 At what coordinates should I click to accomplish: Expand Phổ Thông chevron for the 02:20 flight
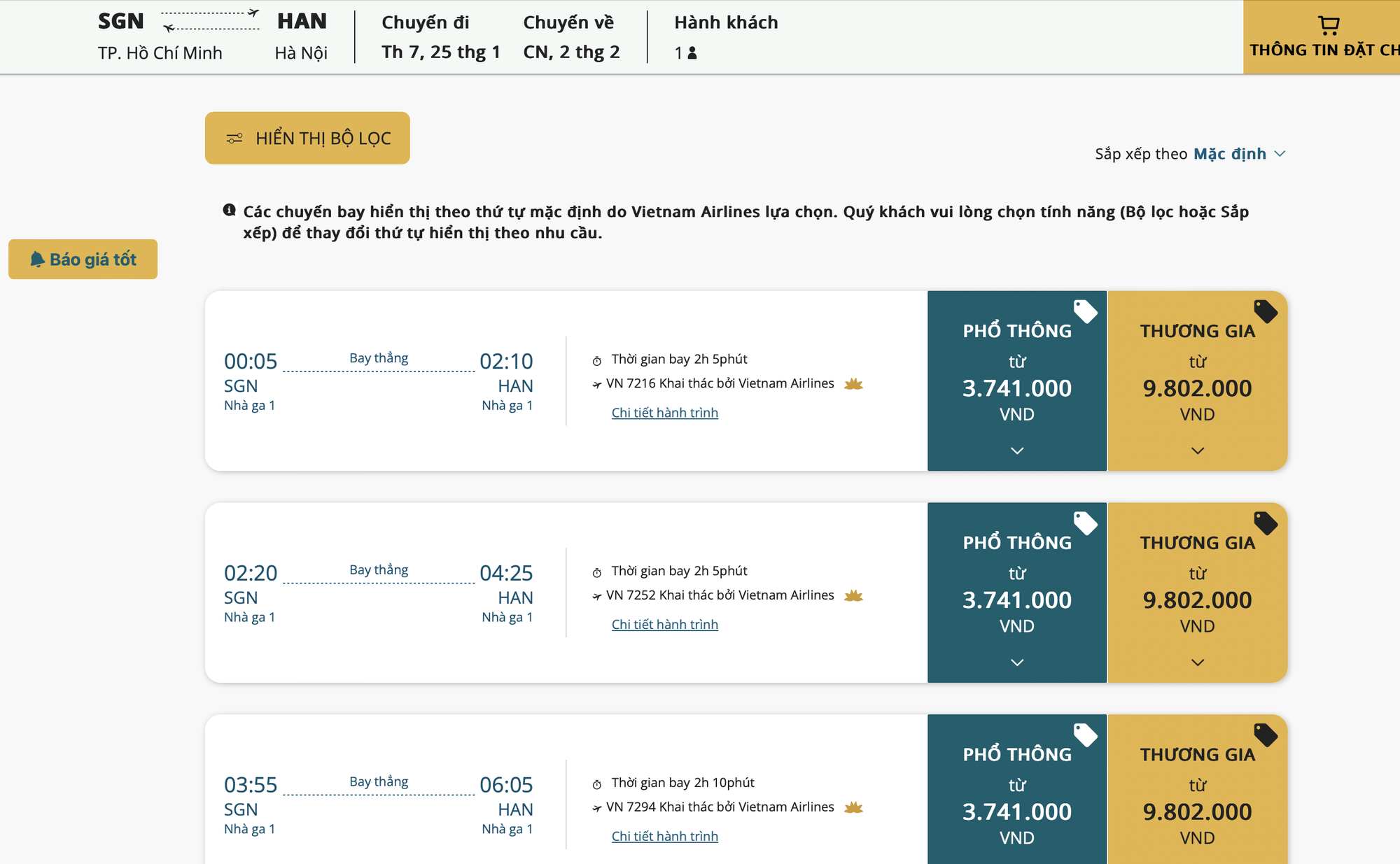1017,663
